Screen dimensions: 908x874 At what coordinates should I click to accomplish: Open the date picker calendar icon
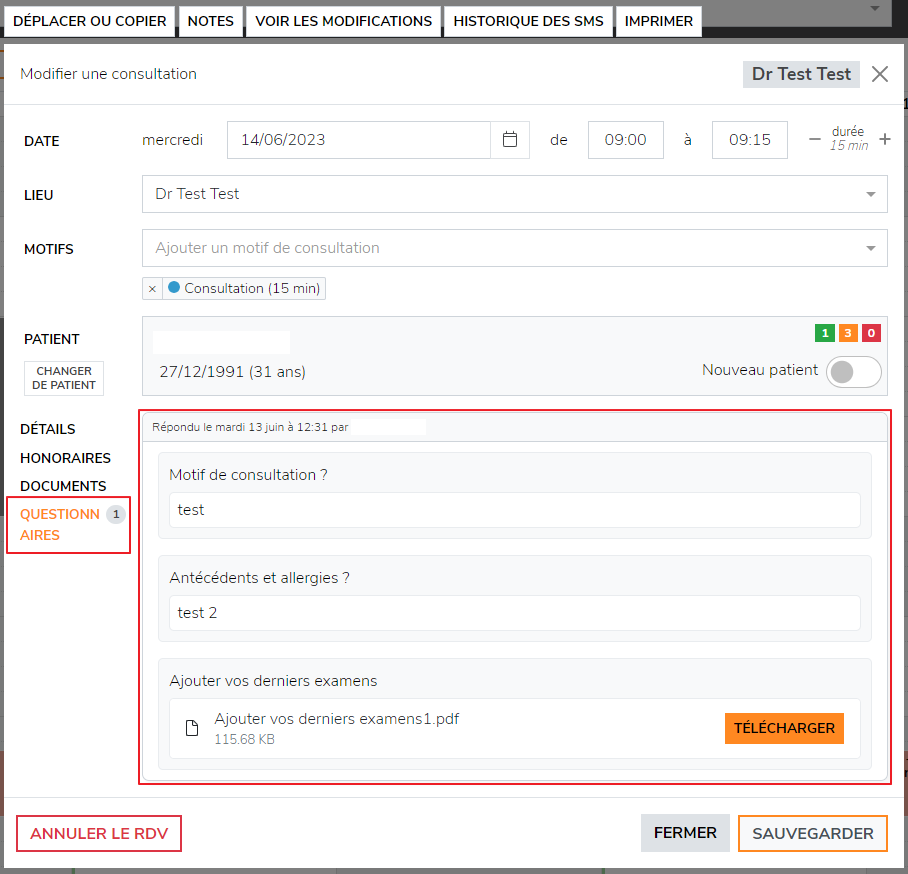pyautogui.click(x=510, y=140)
